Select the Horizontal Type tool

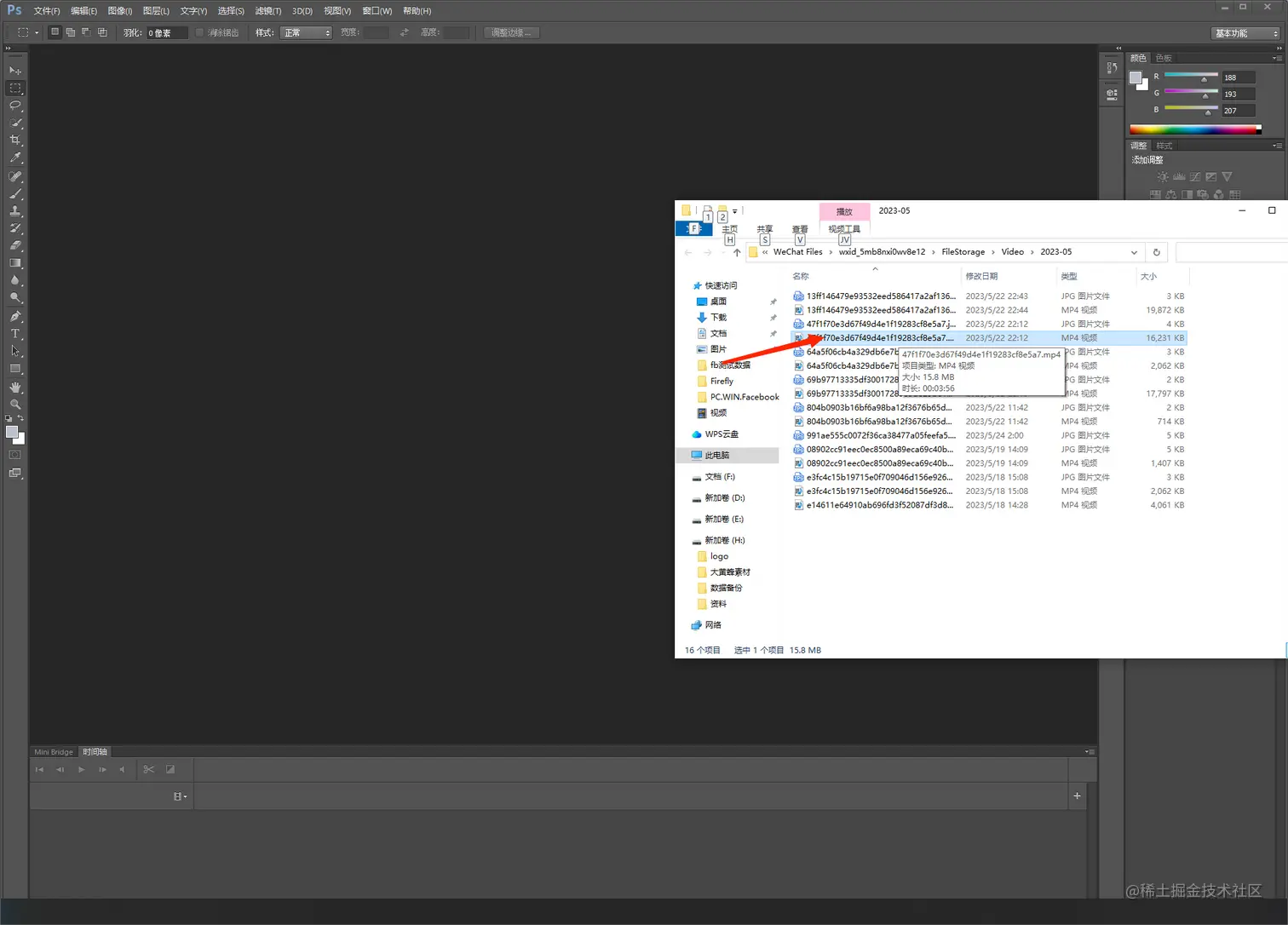(x=15, y=334)
